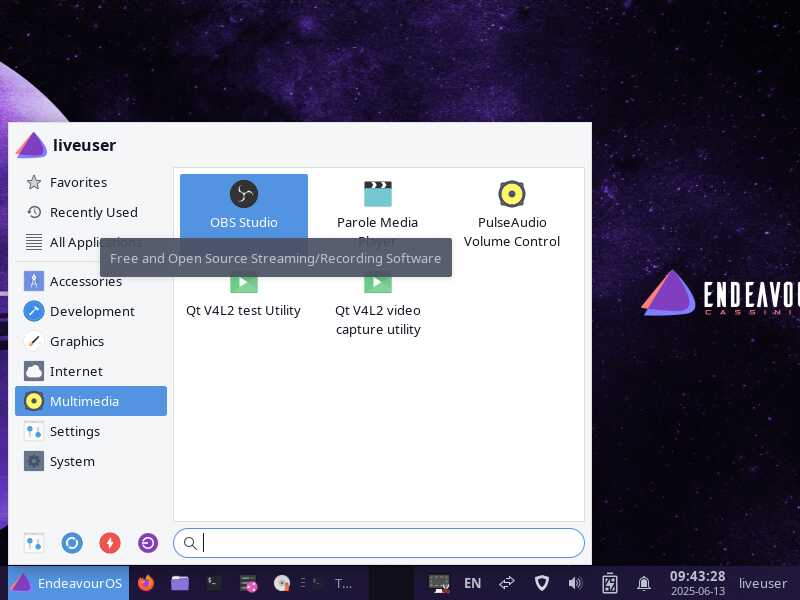The height and width of the screenshot is (600, 800).
Task: Click the All Applications list icon
Action: 34,242
